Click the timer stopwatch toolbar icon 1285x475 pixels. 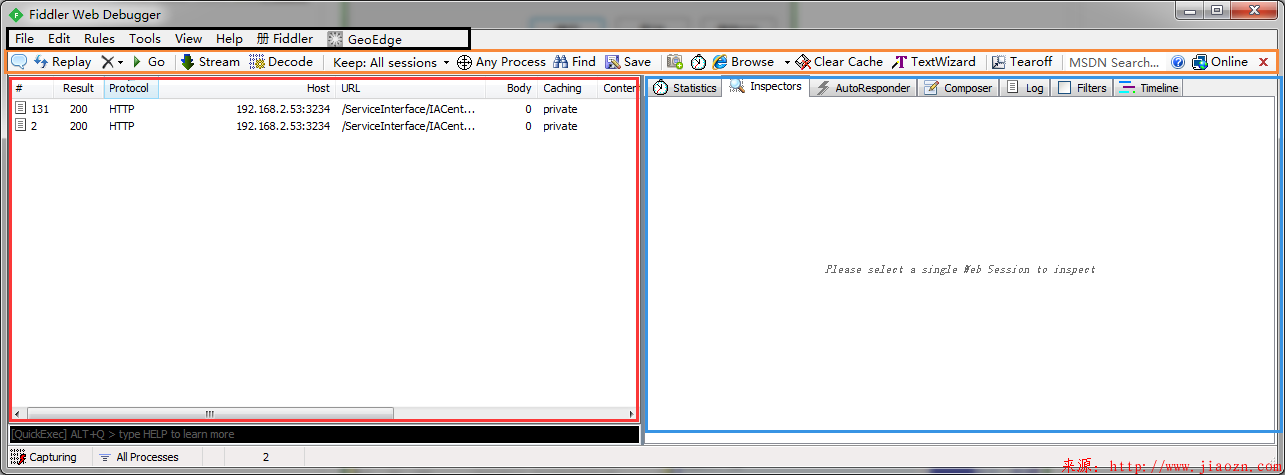tap(699, 62)
